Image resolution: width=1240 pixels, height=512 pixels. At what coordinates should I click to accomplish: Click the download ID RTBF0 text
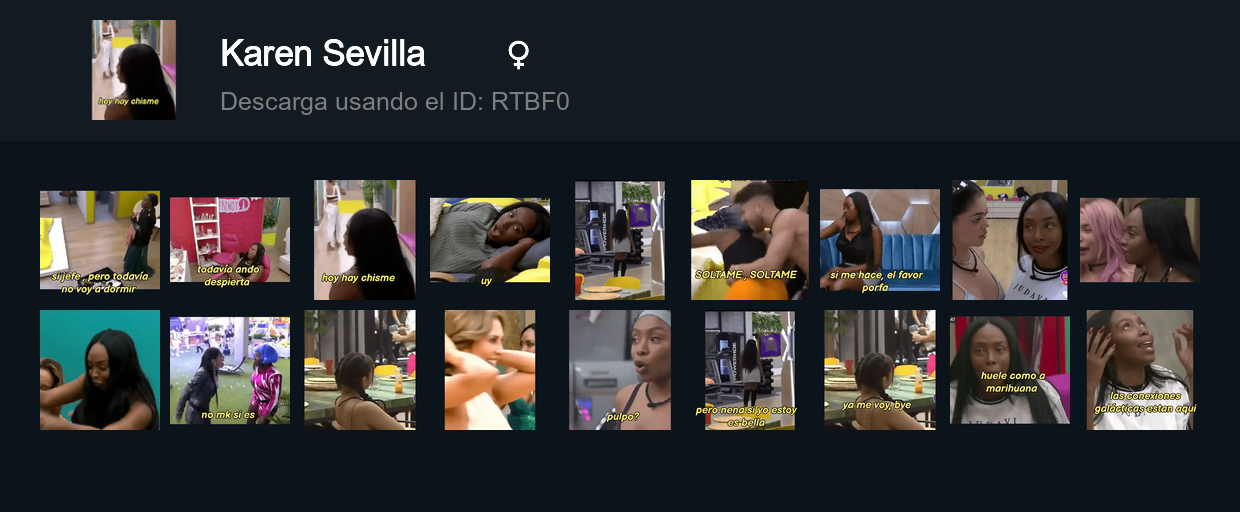coord(395,101)
